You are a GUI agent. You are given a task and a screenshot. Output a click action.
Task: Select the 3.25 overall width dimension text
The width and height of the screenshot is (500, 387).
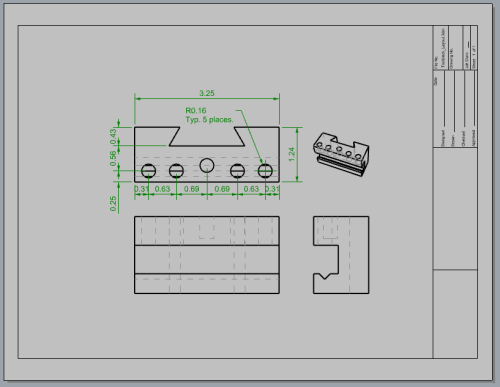click(x=207, y=93)
